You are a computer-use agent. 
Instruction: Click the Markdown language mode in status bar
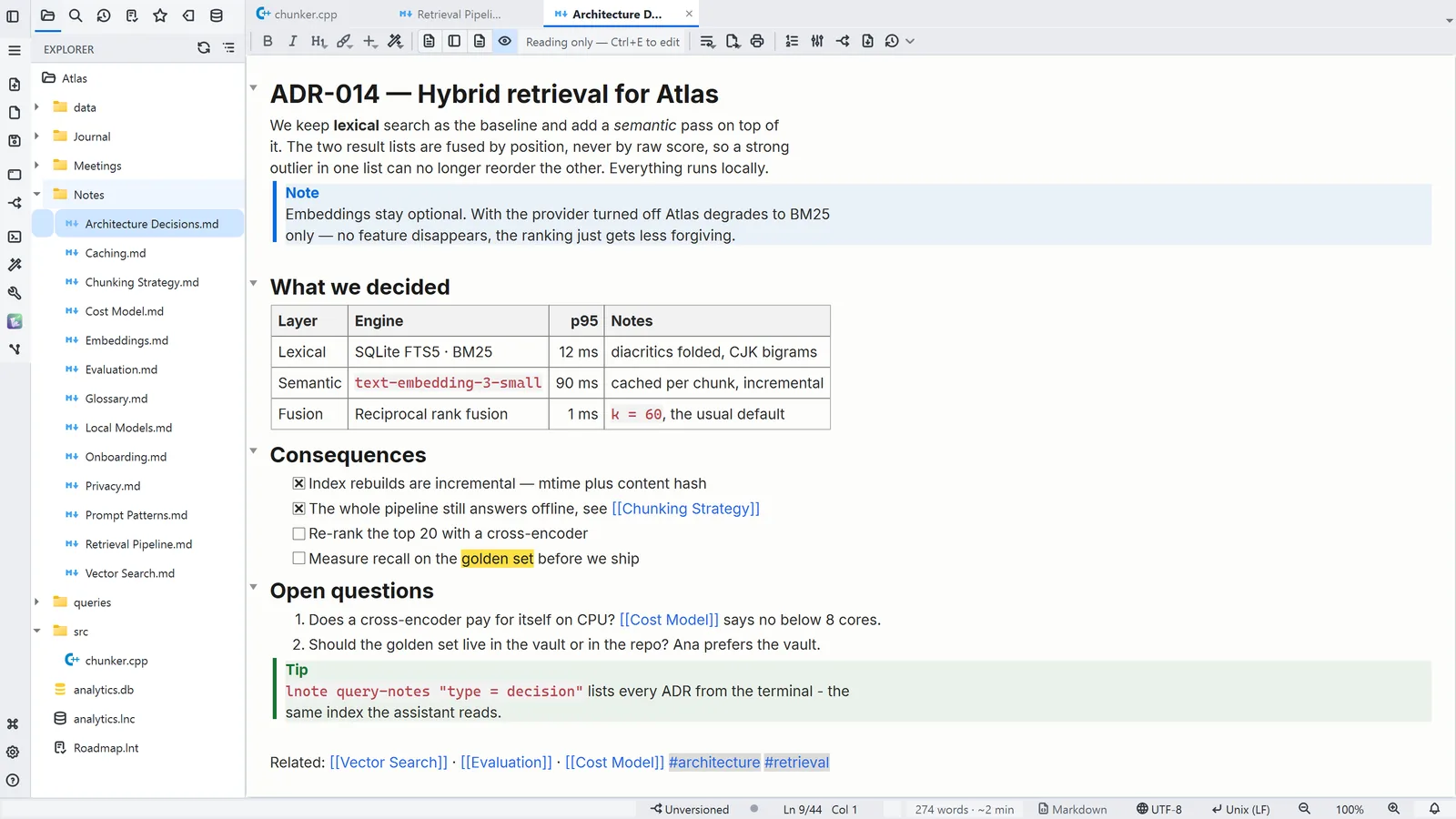coord(1073,809)
